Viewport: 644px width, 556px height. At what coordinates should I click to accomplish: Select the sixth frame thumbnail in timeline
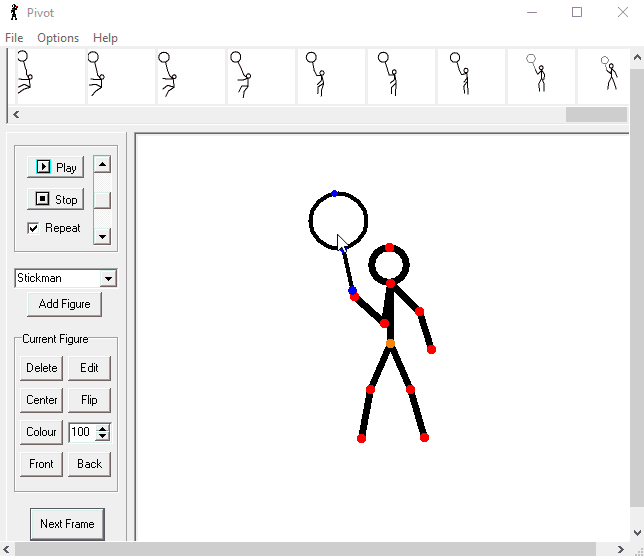401,76
